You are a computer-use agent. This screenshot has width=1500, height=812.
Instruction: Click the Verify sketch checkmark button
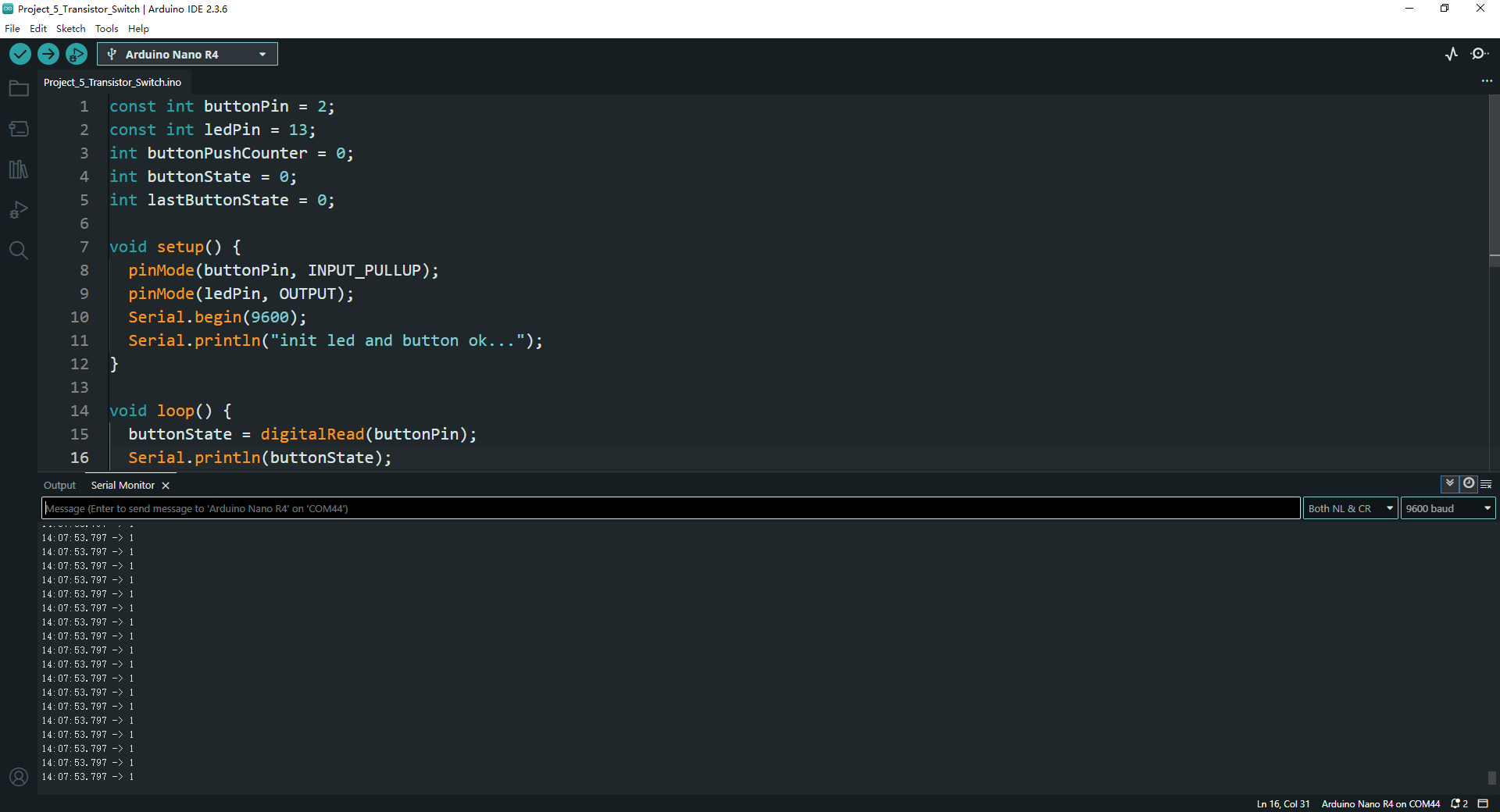[x=20, y=54]
